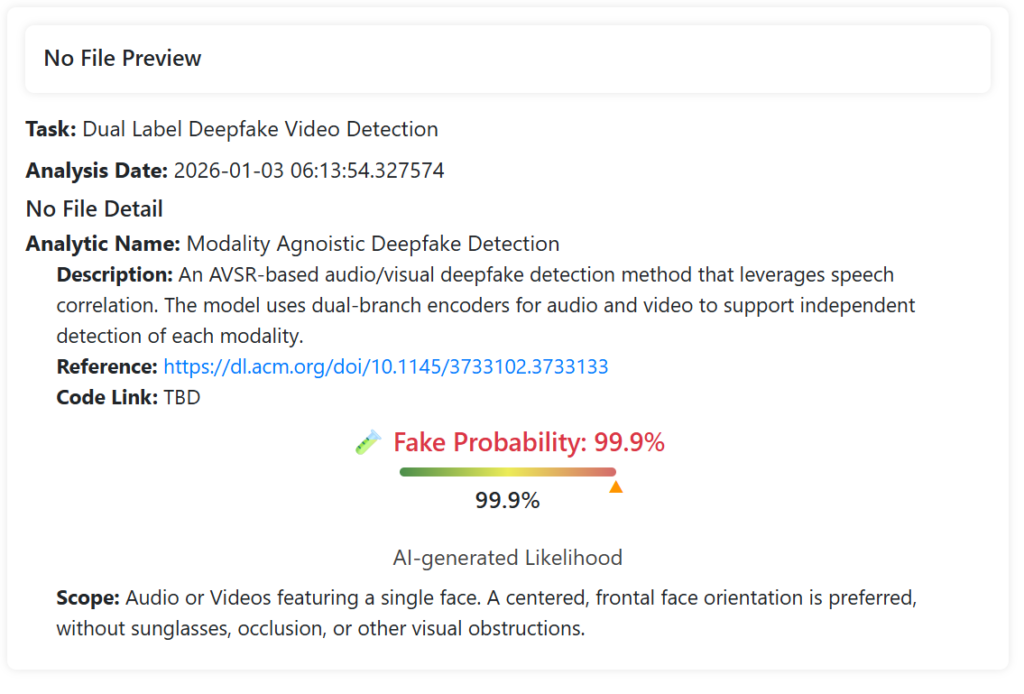Click the Reference label
The image size is (1024, 694).
tap(107, 367)
